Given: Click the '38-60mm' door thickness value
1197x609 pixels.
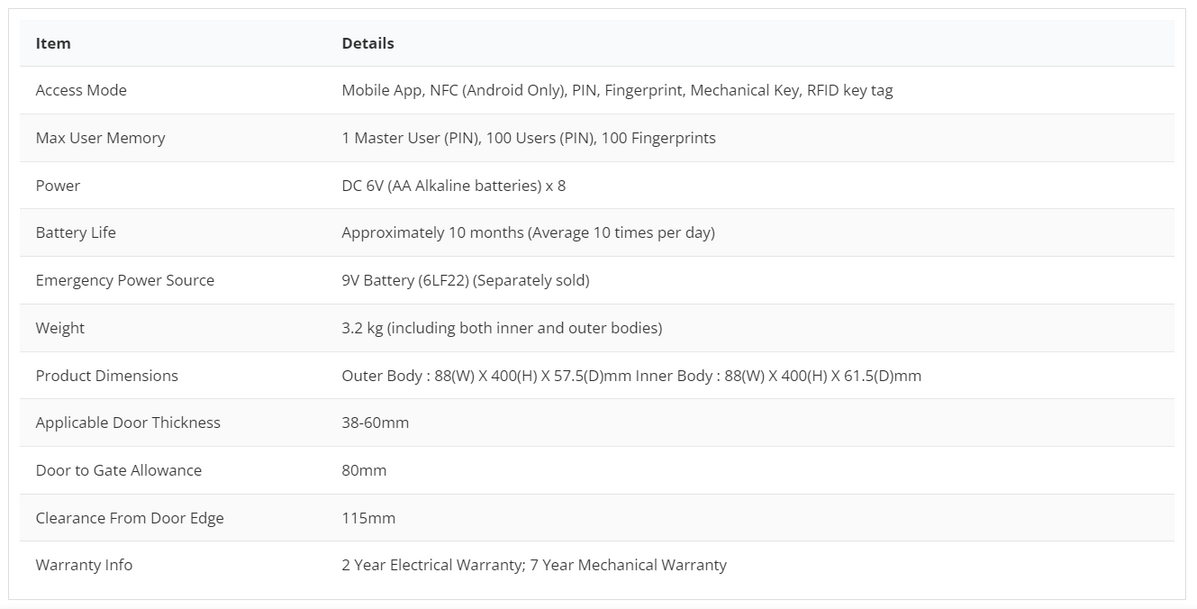Looking at the screenshot, I should click(x=375, y=422).
